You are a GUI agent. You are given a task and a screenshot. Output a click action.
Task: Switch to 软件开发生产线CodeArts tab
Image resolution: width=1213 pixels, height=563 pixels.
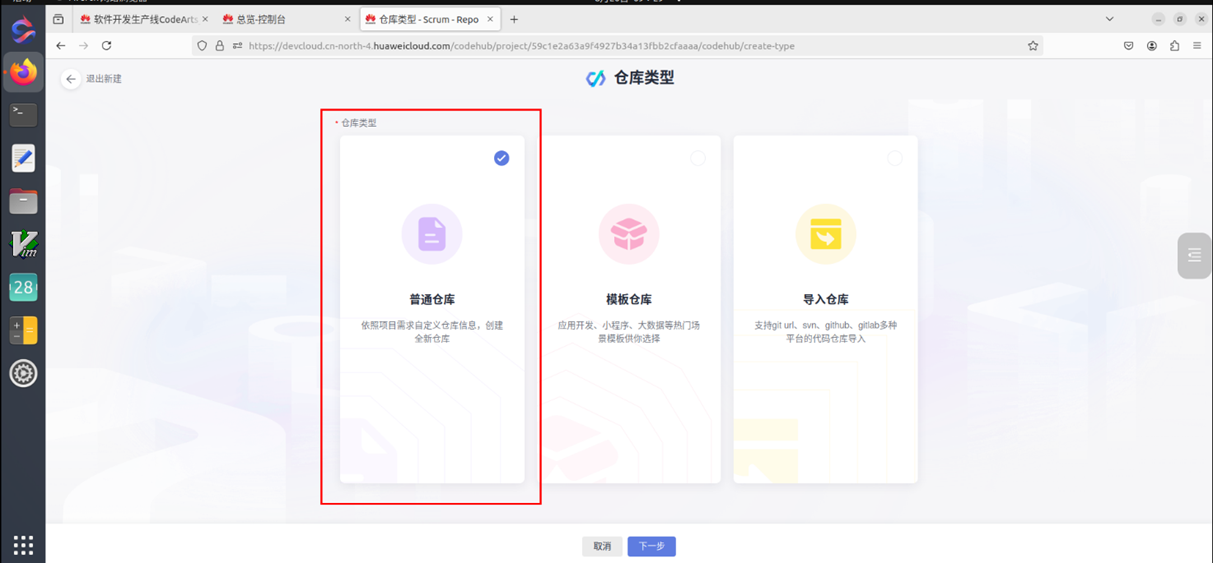[145, 19]
